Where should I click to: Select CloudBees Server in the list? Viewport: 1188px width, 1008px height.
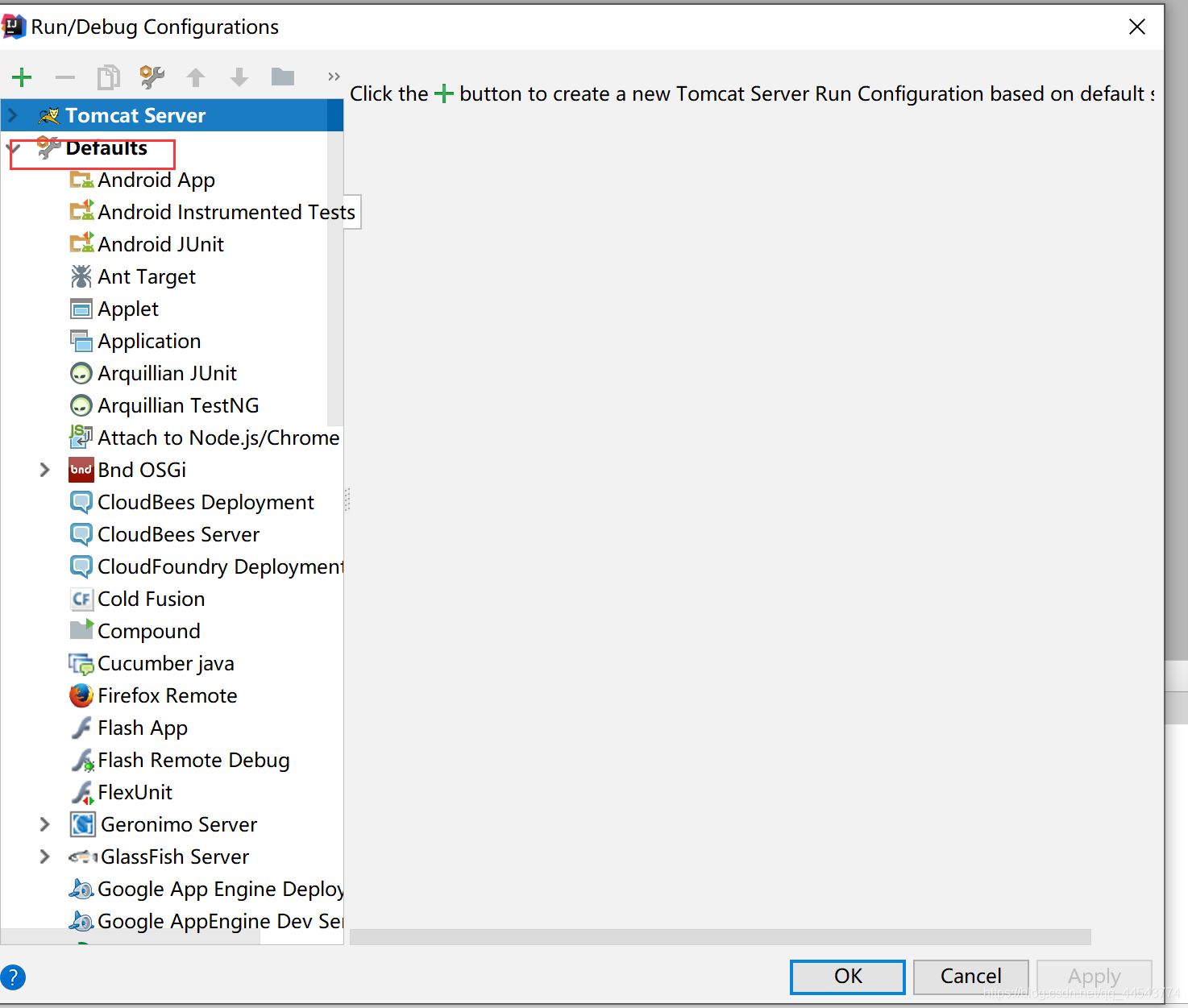click(x=179, y=535)
